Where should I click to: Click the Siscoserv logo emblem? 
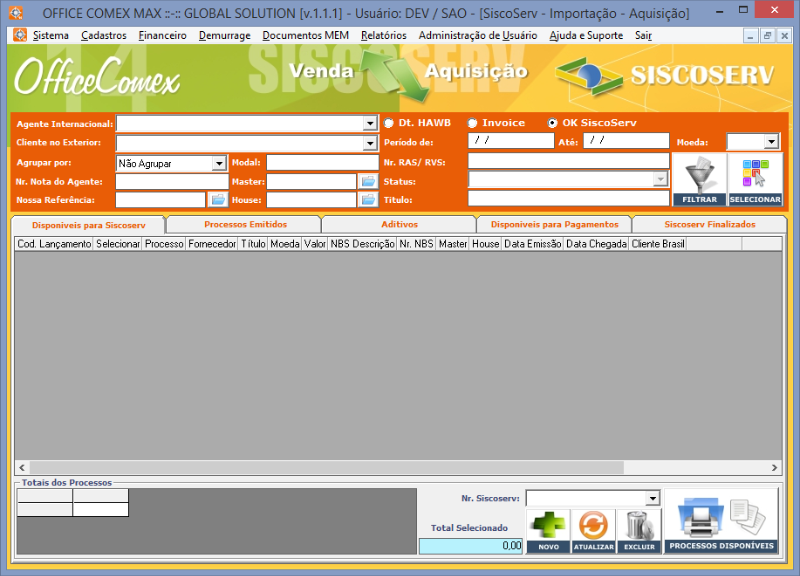pyautogui.click(x=589, y=77)
